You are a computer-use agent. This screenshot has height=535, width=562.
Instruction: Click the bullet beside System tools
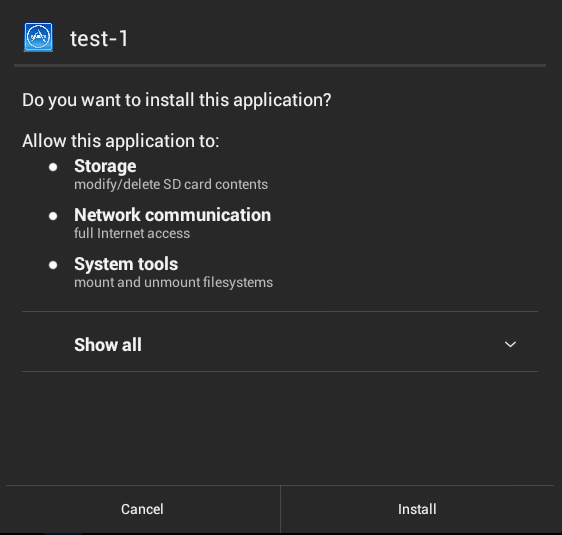53,265
